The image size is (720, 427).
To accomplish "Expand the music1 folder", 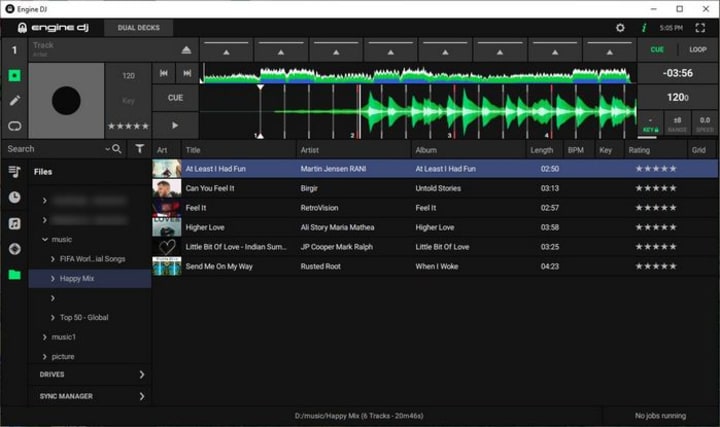I will (45, 337).
